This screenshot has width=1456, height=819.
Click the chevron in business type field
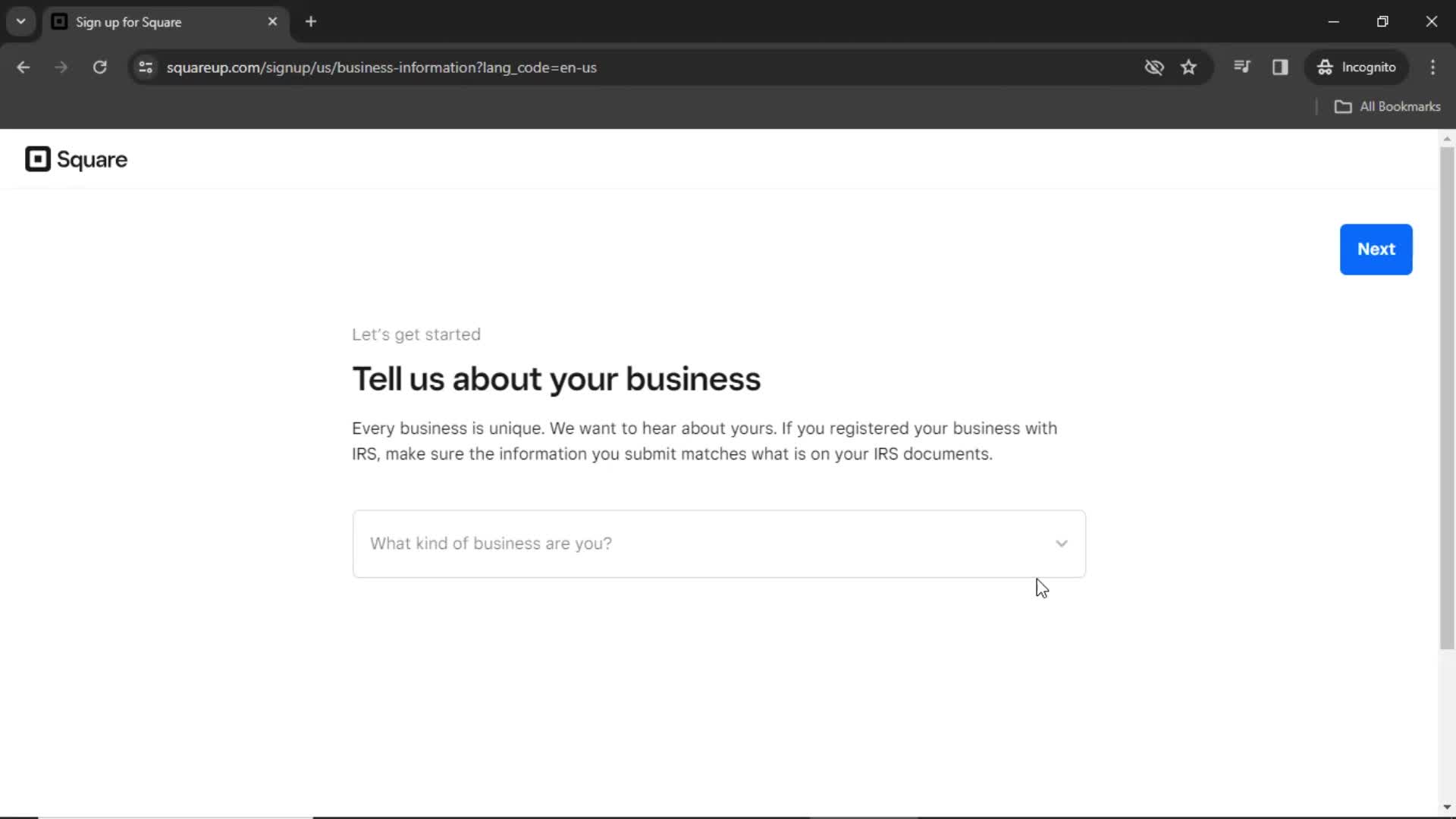1062,544
